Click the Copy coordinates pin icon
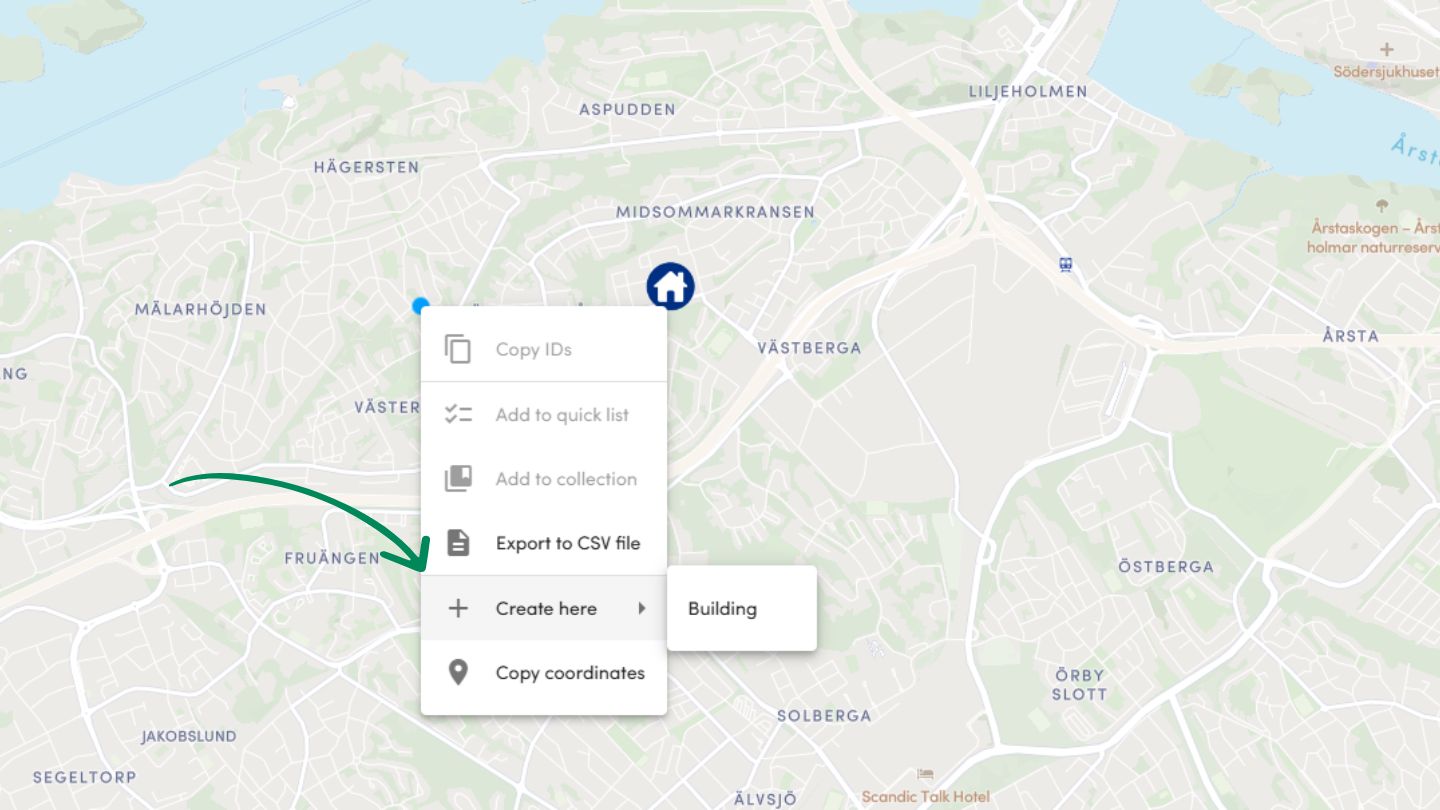The height and width of the screenshot is (810, 1440). coord(458,672)
